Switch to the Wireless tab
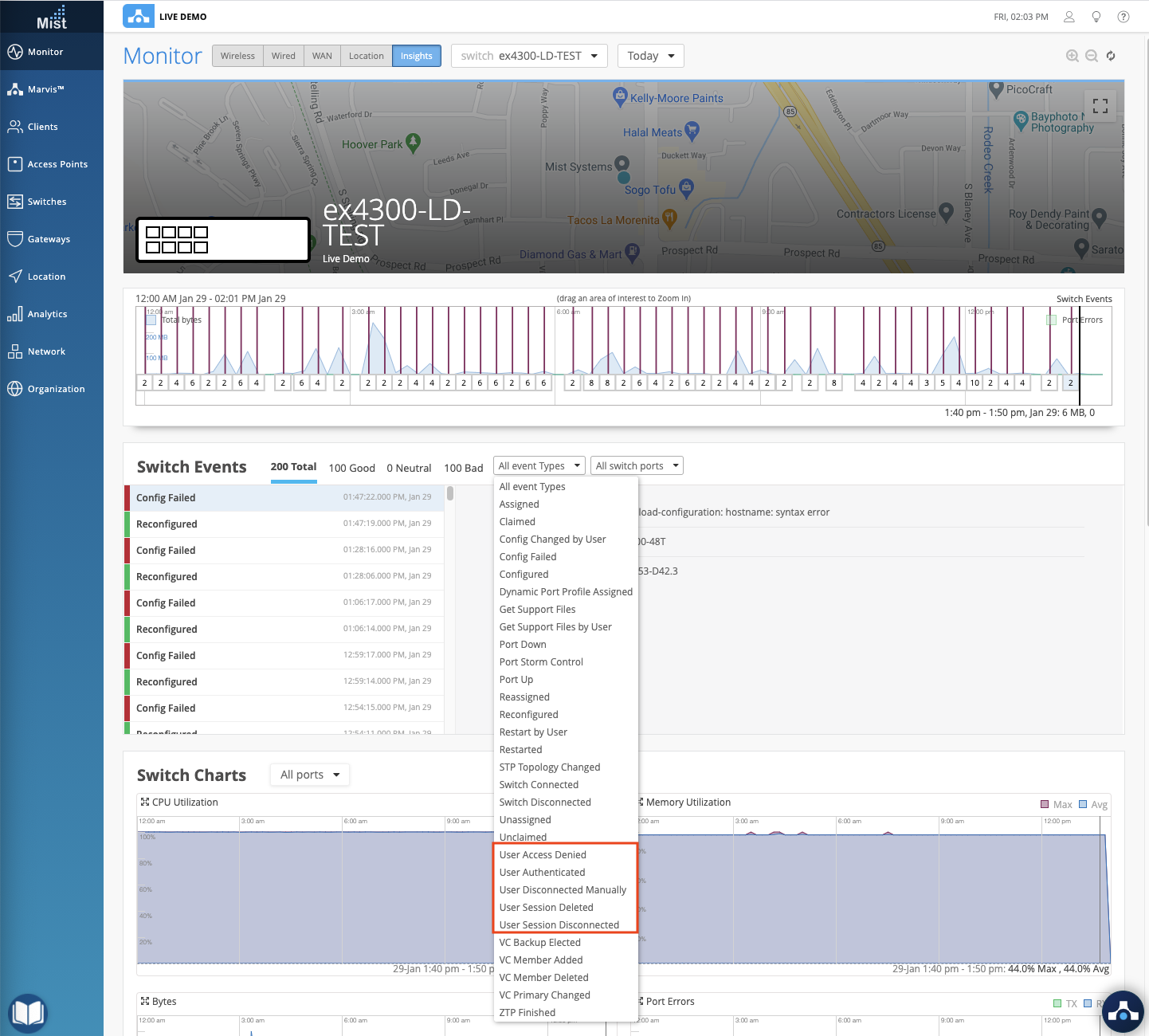The height and width of the screenshot is (1036, 1149). point(237,56)
